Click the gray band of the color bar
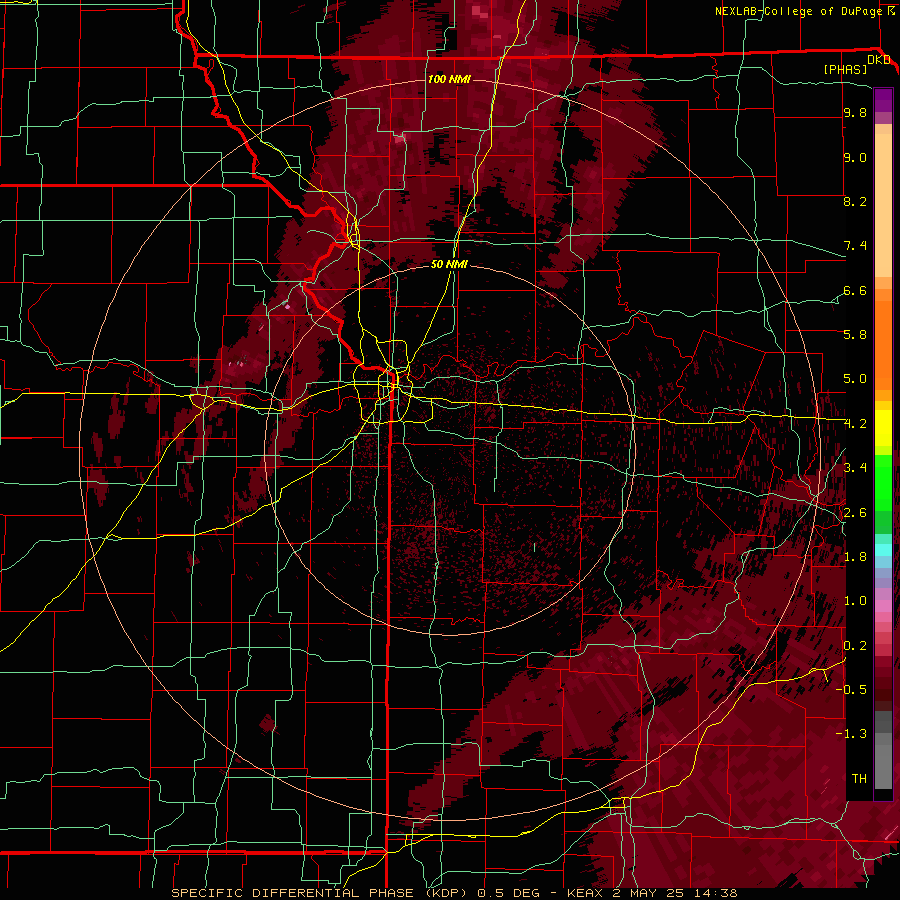Viewport: 900px width, 900px height. tap(883, 750)
